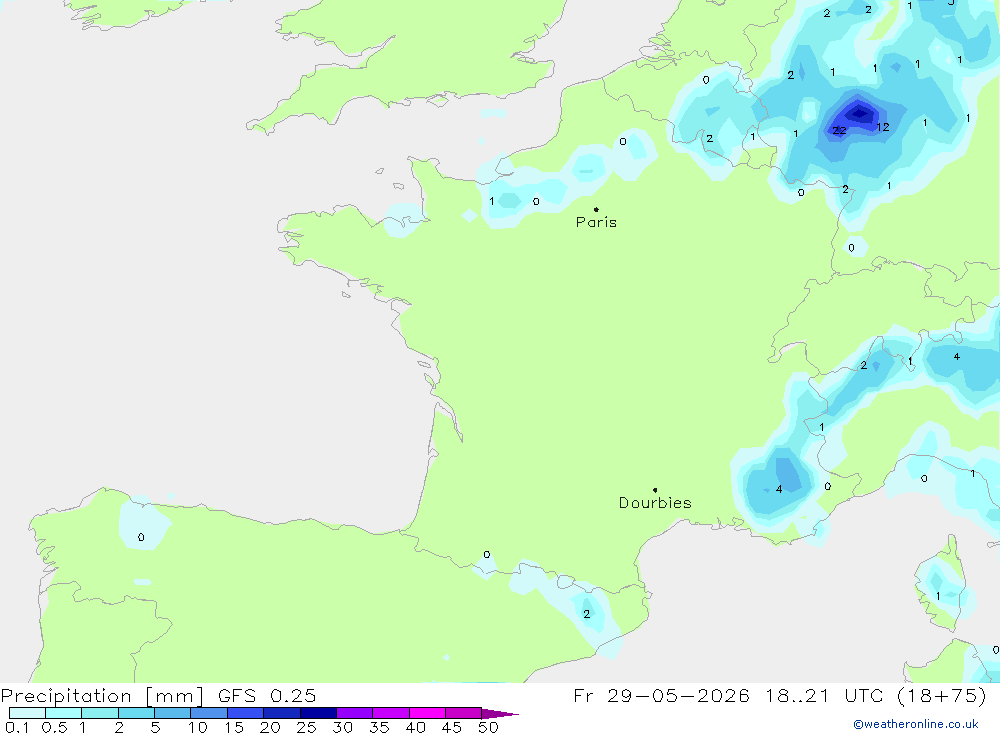Click the legend tick label '0.1'
This screenshot has width=1000, height=733.
tap(17, 727)
